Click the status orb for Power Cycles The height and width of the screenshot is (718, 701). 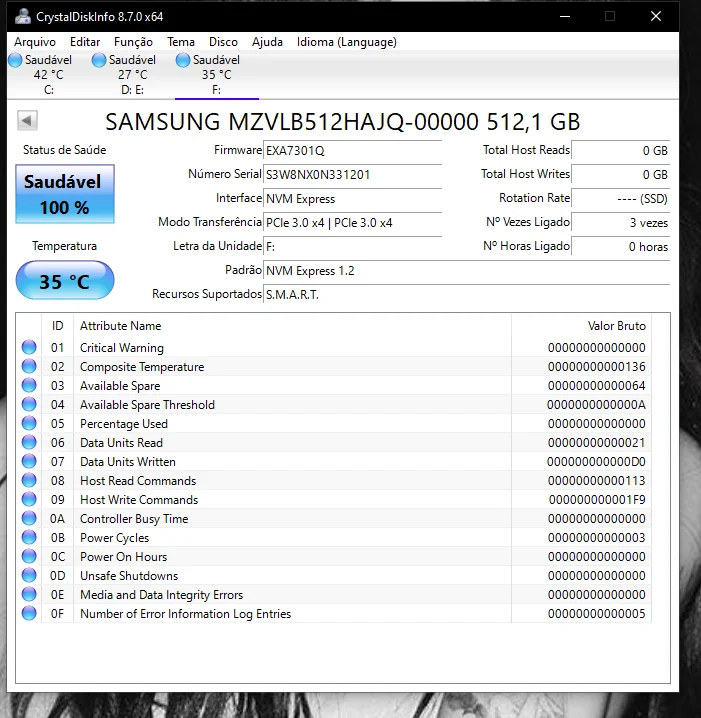click(x=29, y=537)
